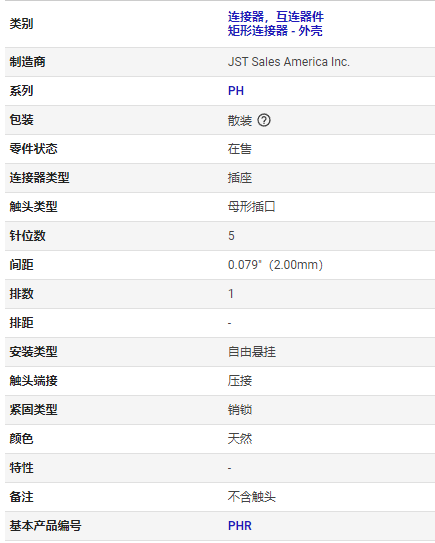The image size is (435, 543).
Task: Click the 插座 connector type value
Action: pyautogui.click(x=240, y=178)
